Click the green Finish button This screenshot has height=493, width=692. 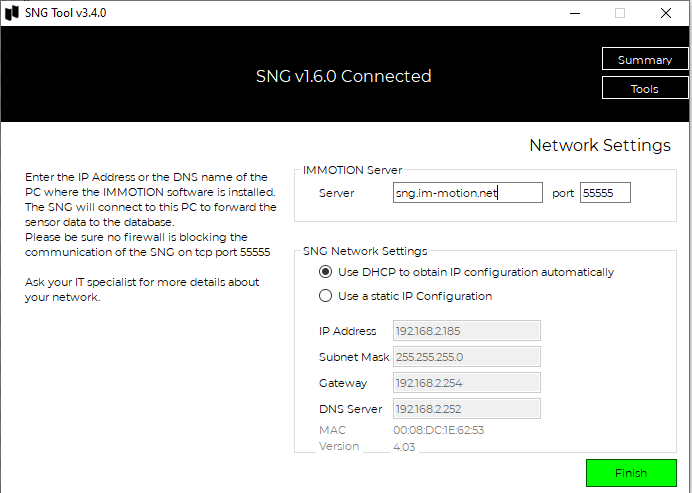pyautogui.click(x=631, y=473)
